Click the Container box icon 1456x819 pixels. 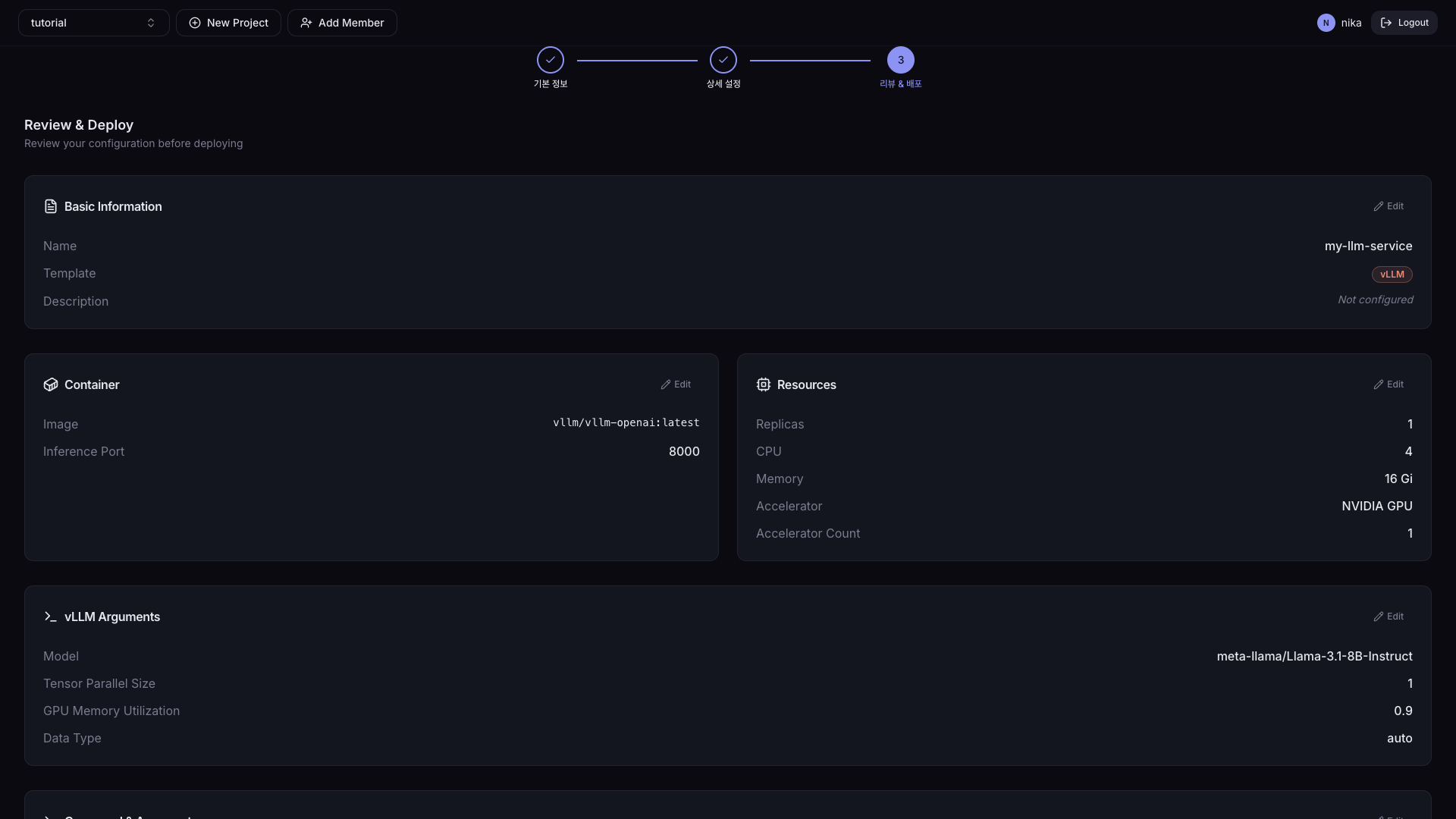[x=51, y=384]
